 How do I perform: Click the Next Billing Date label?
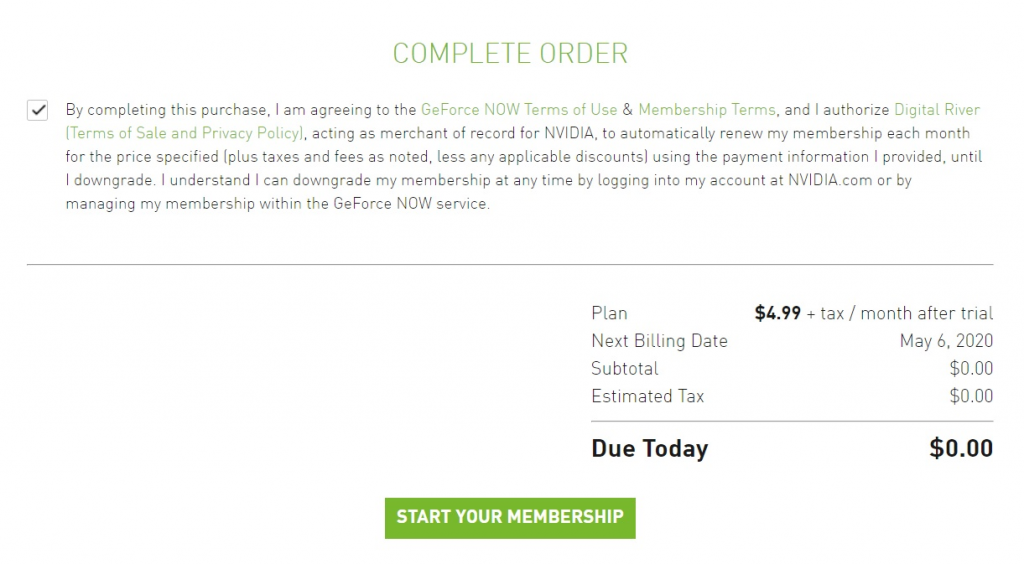[659, 341]
